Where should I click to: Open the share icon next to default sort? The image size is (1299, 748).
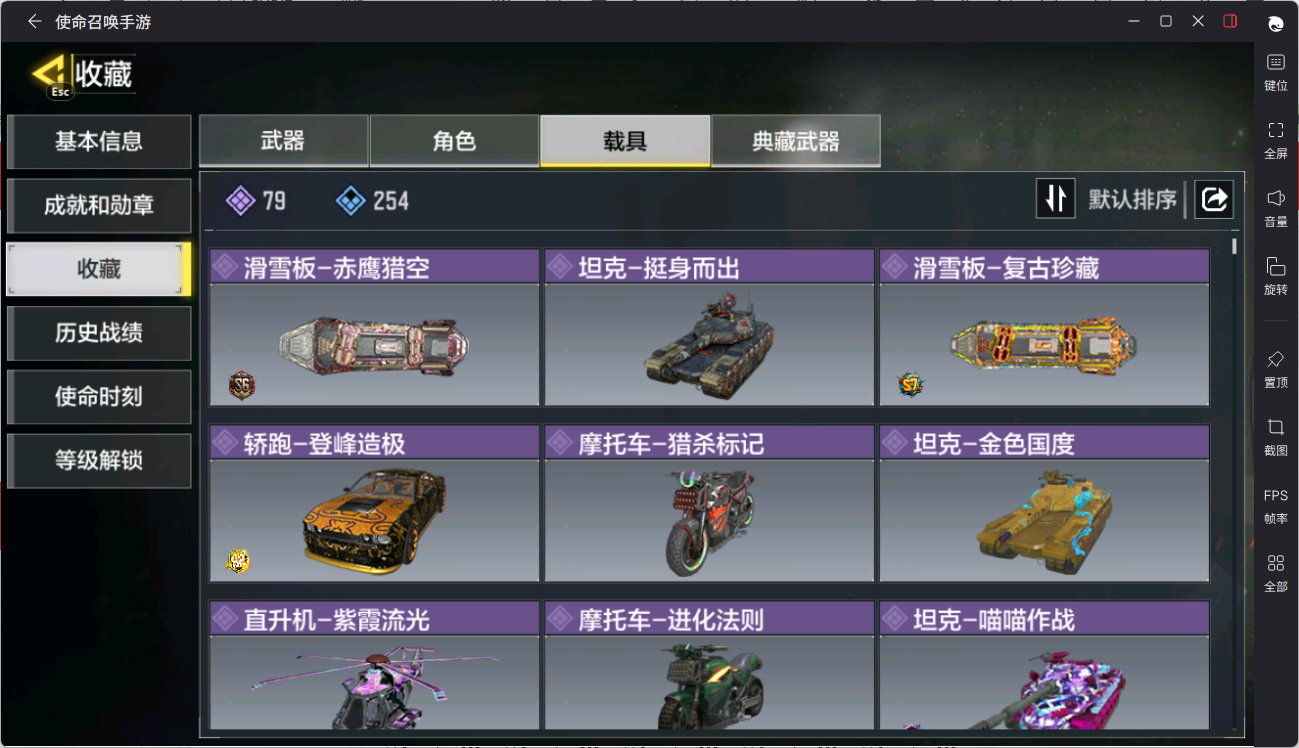click(x=1214, y=199)
